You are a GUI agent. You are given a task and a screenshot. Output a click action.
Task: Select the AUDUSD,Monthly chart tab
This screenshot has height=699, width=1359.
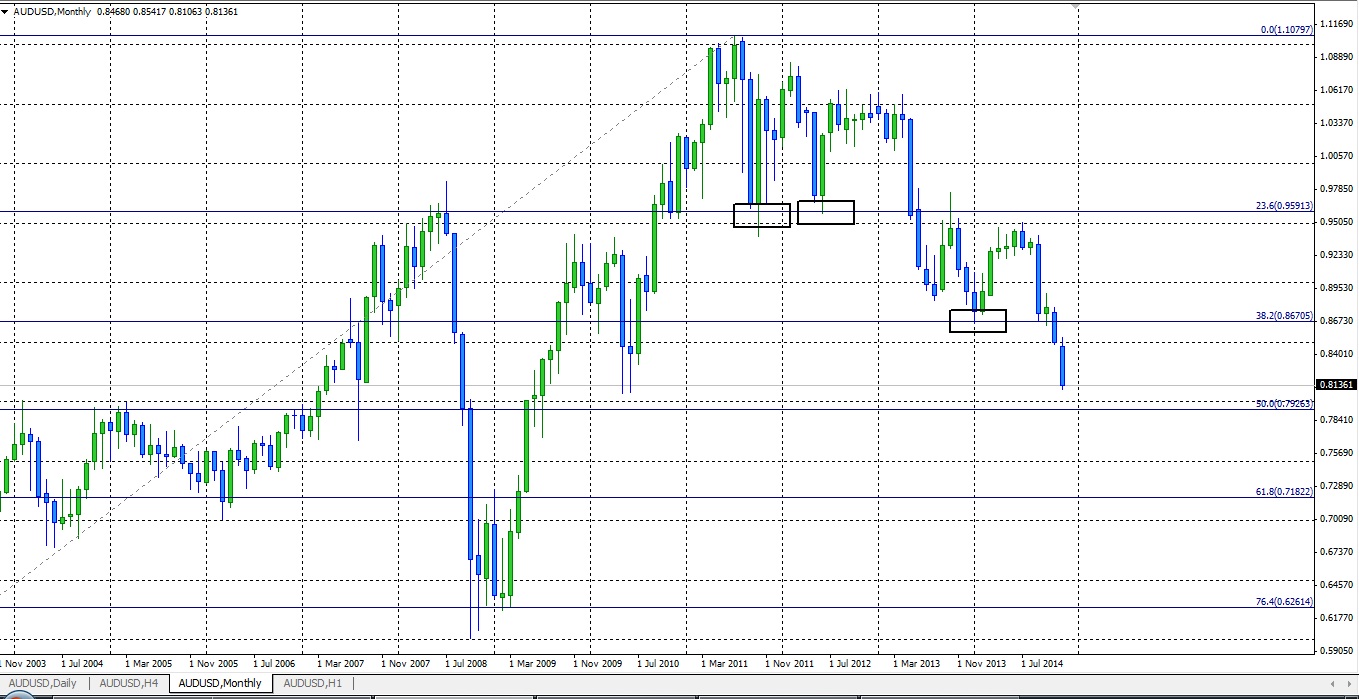coord(220,683)
